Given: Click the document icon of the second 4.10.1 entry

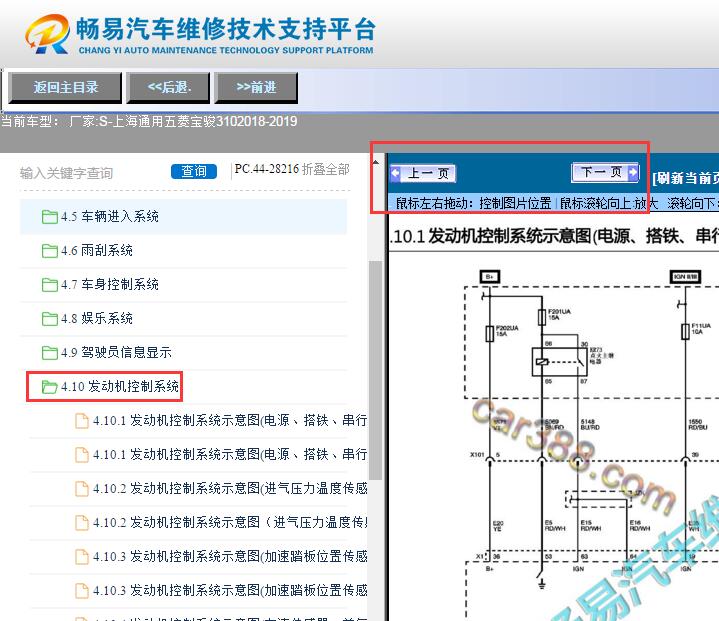Looking at the screenshot, I should pos(82,455).
